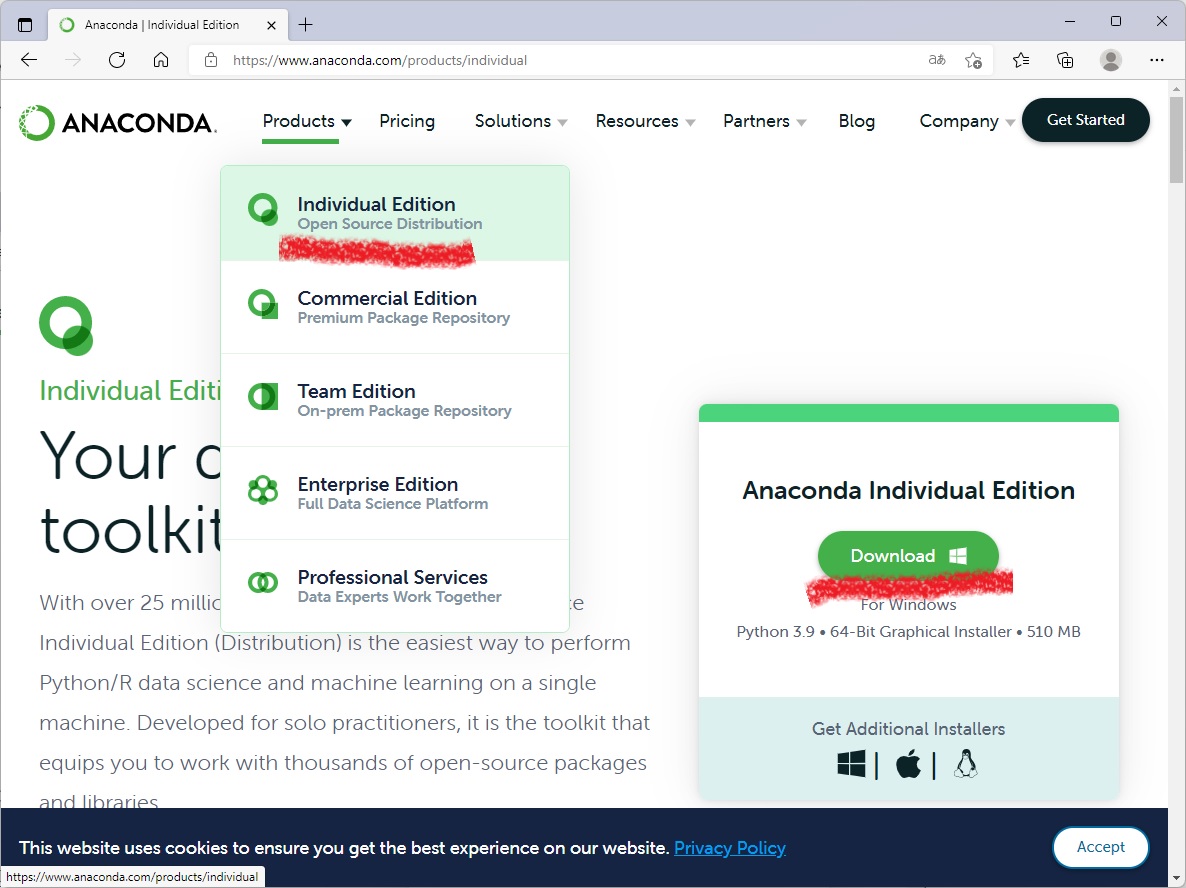Viewport: 1186px width, 888px height.
Task: Open the Privacy Policy link
Action: [x=729, y=848]
